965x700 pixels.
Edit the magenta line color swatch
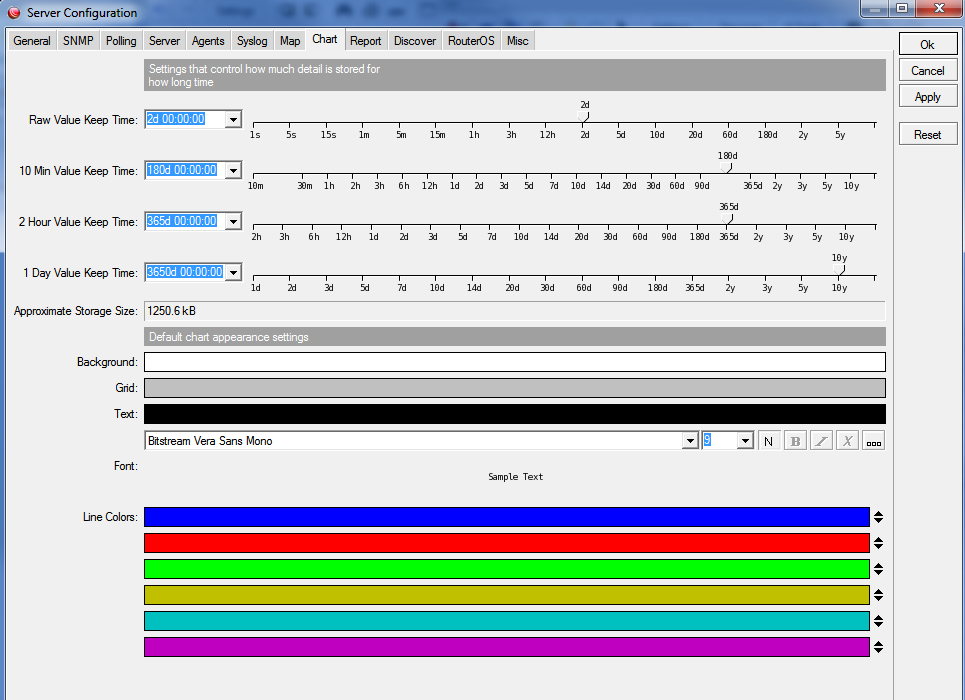pos(507,646)
